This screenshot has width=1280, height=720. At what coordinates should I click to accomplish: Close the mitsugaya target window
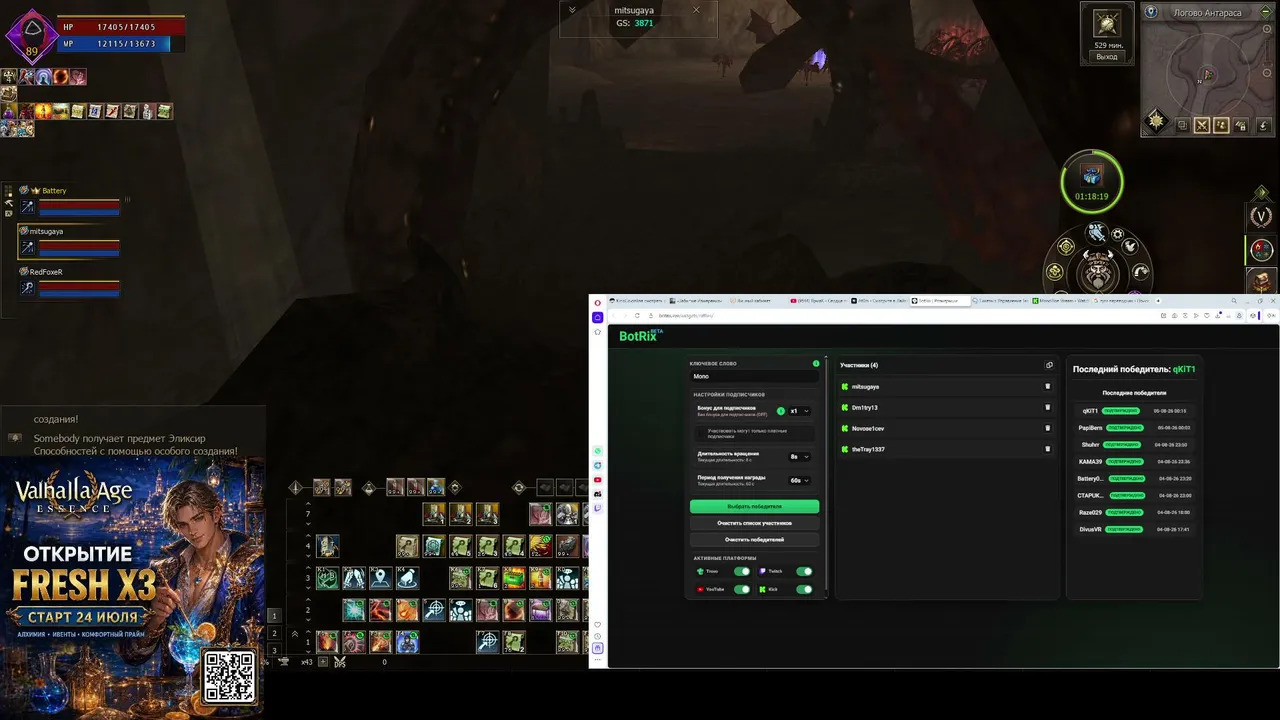click(x=697, y=10)
